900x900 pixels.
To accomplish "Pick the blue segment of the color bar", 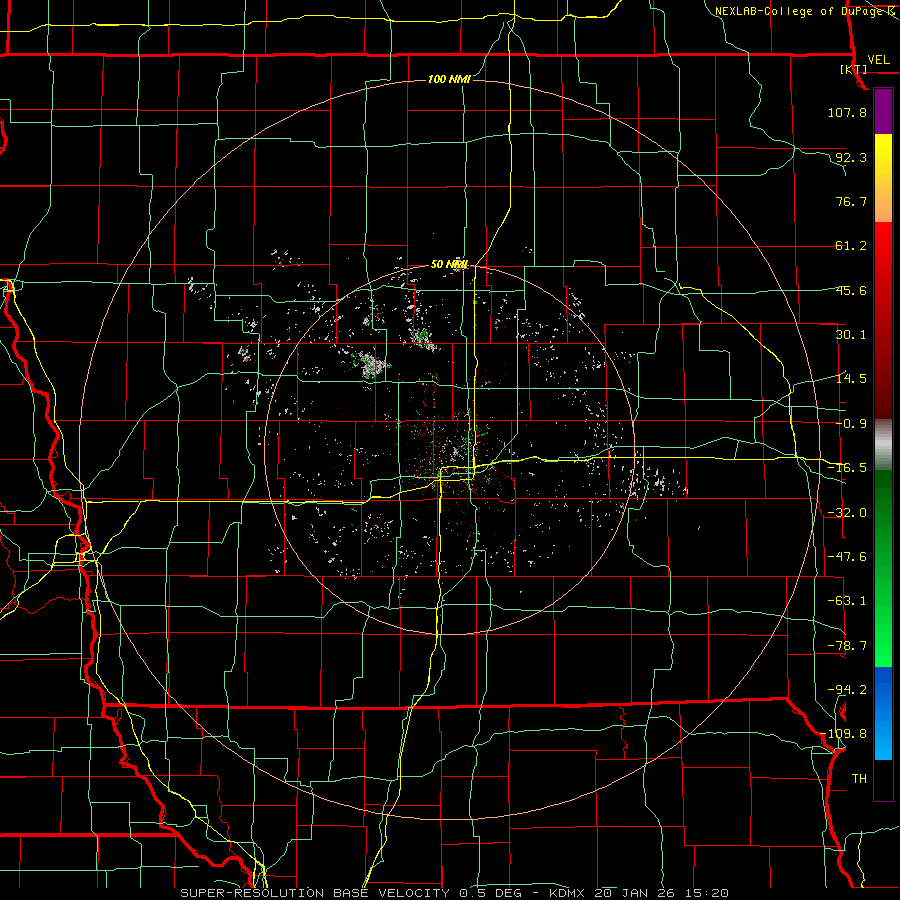I will (883, 713).
